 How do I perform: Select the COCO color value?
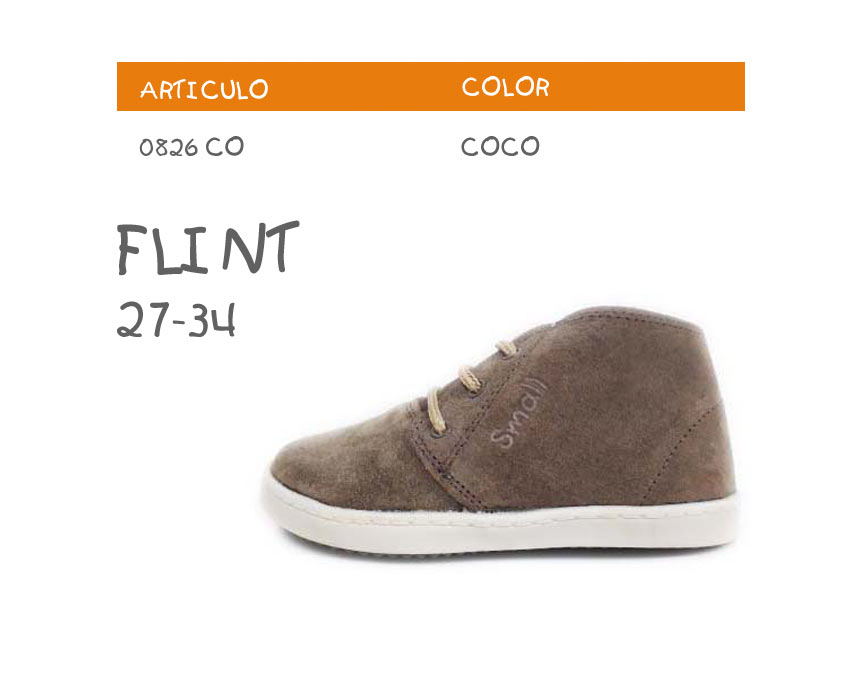tap(500, 146)
